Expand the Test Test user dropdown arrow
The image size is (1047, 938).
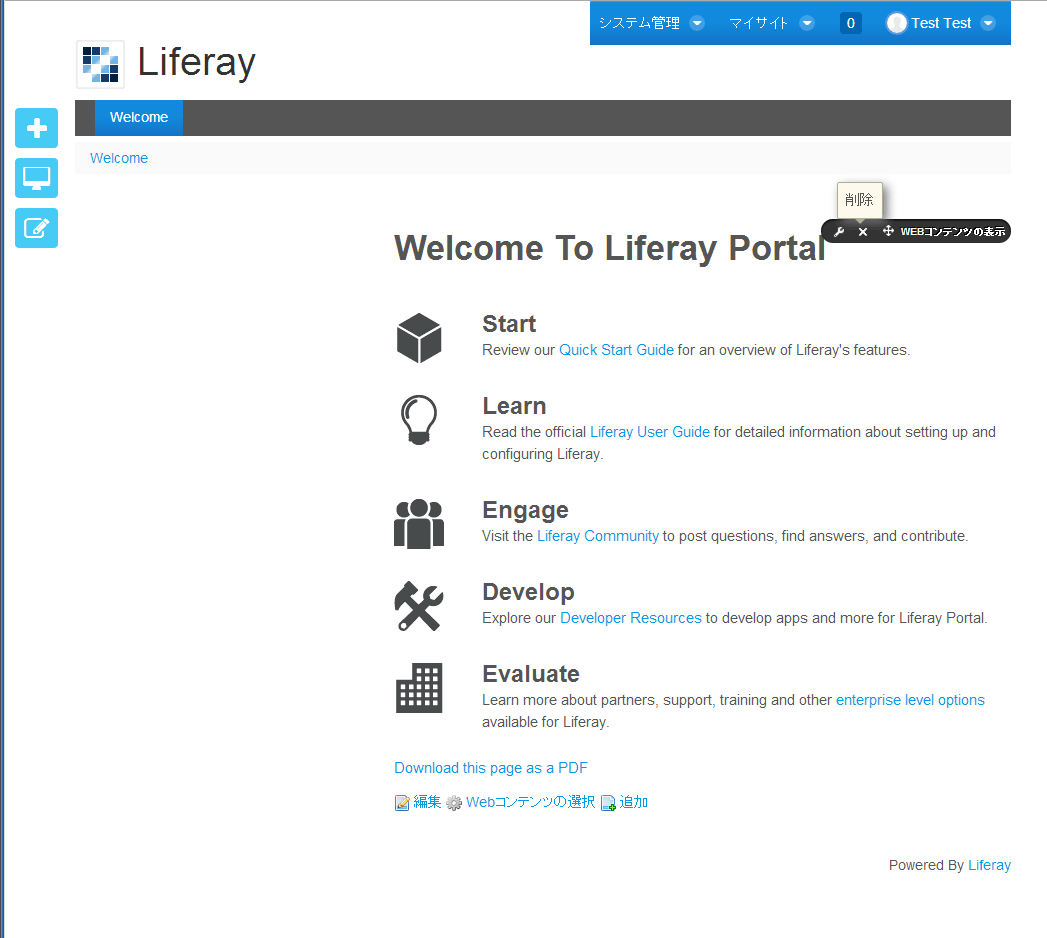[988, 23]
